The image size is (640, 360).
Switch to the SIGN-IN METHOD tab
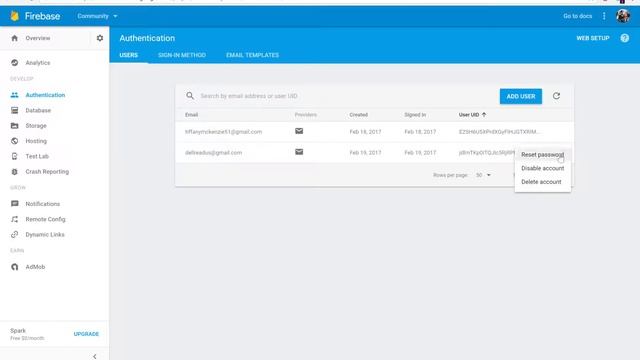click(182, 55)
